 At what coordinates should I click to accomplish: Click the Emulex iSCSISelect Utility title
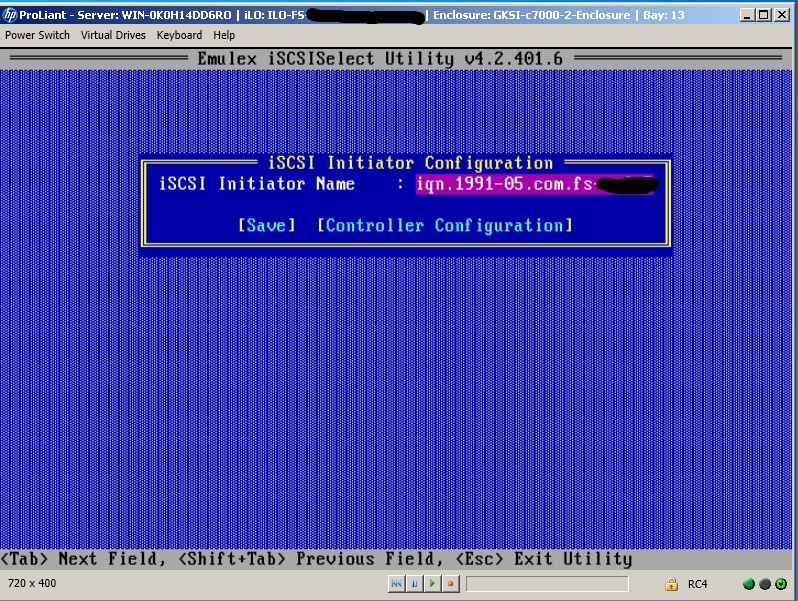(380, 59)
